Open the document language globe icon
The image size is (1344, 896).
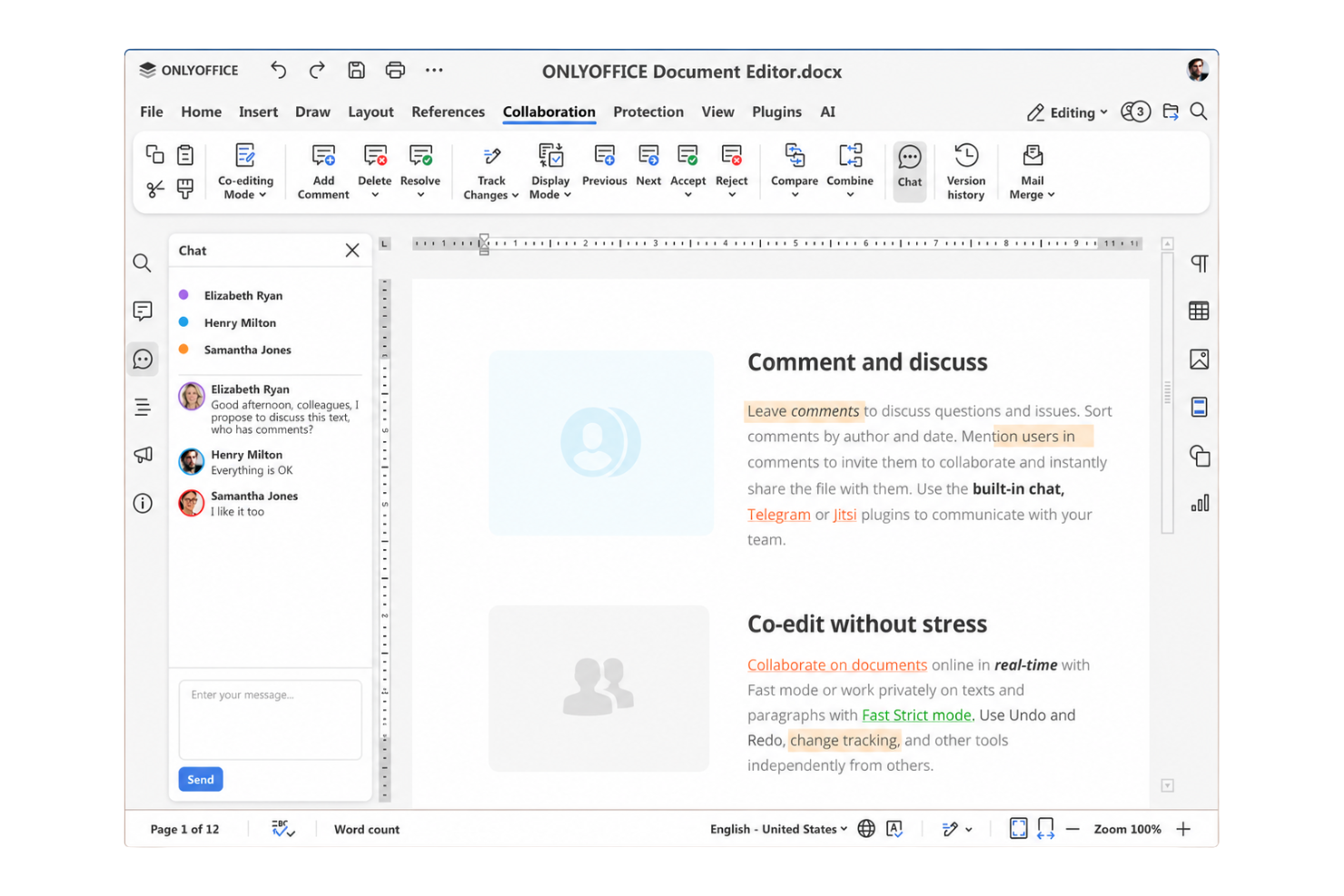[x=866, y=829]
